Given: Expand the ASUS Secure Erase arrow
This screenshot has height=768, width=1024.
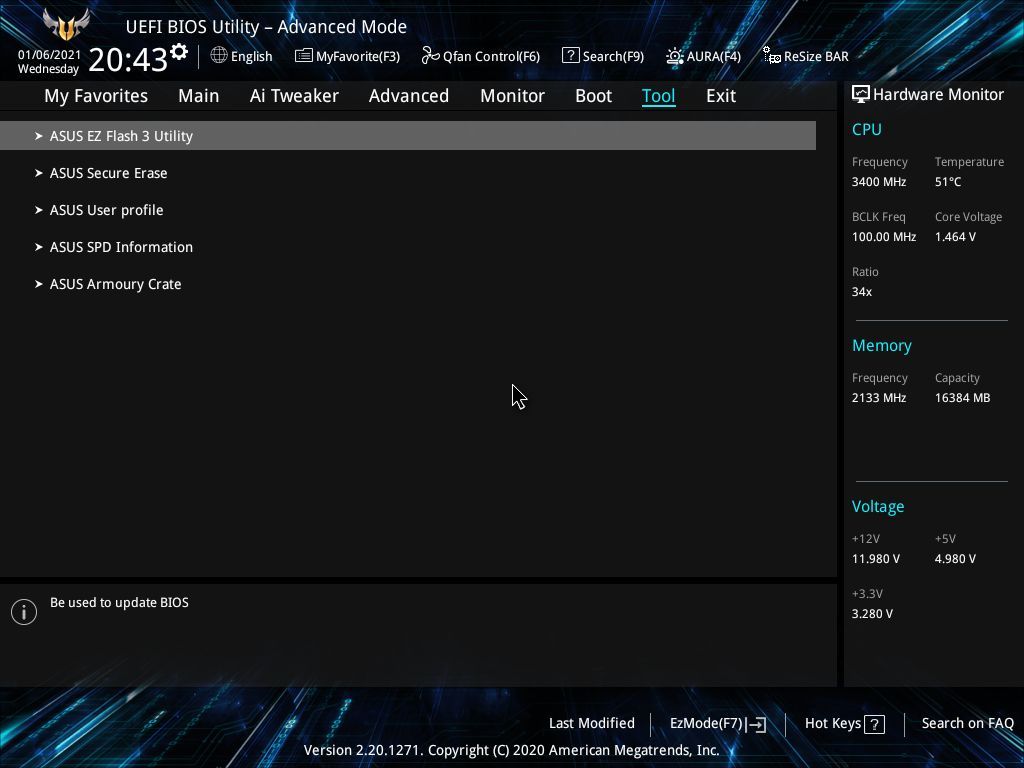Looking at the screenshot, I should [x=39, y=173].
